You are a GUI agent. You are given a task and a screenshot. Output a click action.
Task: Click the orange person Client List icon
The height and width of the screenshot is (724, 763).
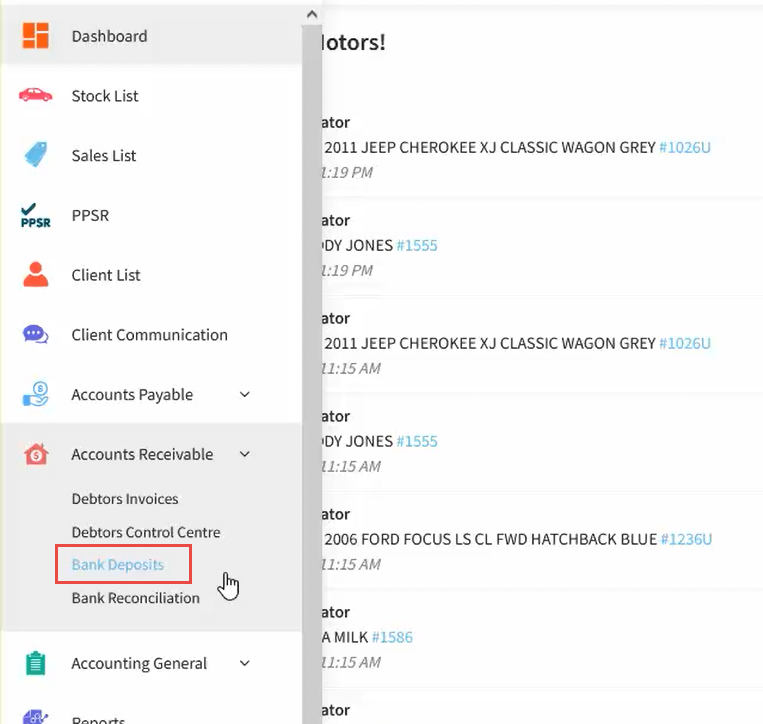click(35, 274)
